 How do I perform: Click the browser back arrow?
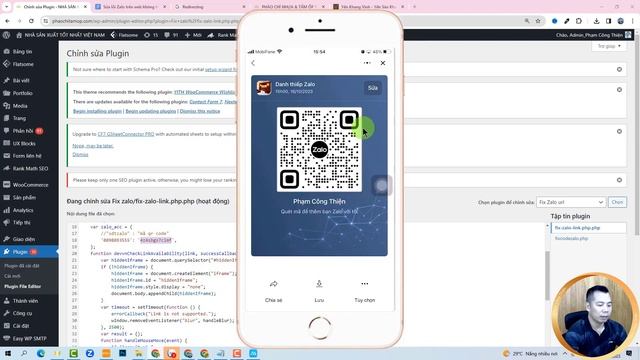[7, 21]
